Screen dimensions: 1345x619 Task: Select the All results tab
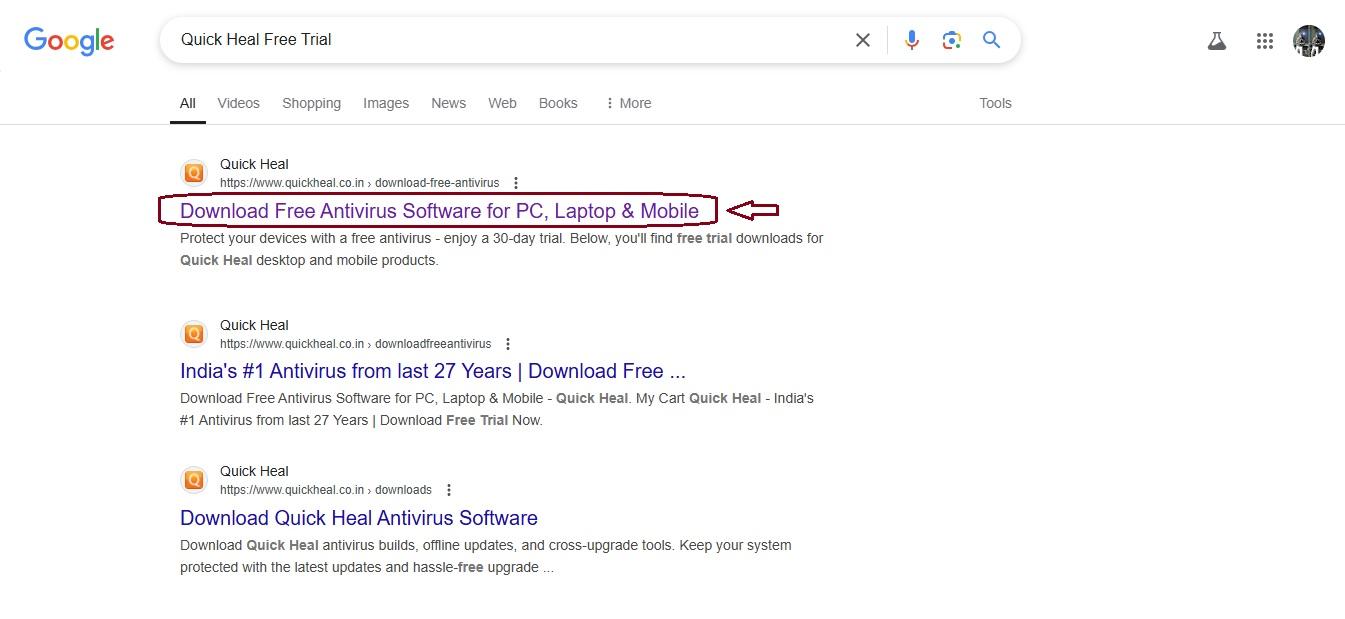click(x=188, y=103)
